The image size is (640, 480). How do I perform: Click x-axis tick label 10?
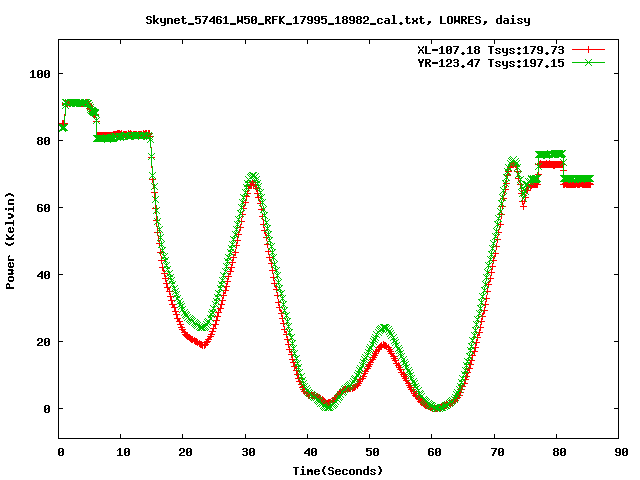(123, 452)
